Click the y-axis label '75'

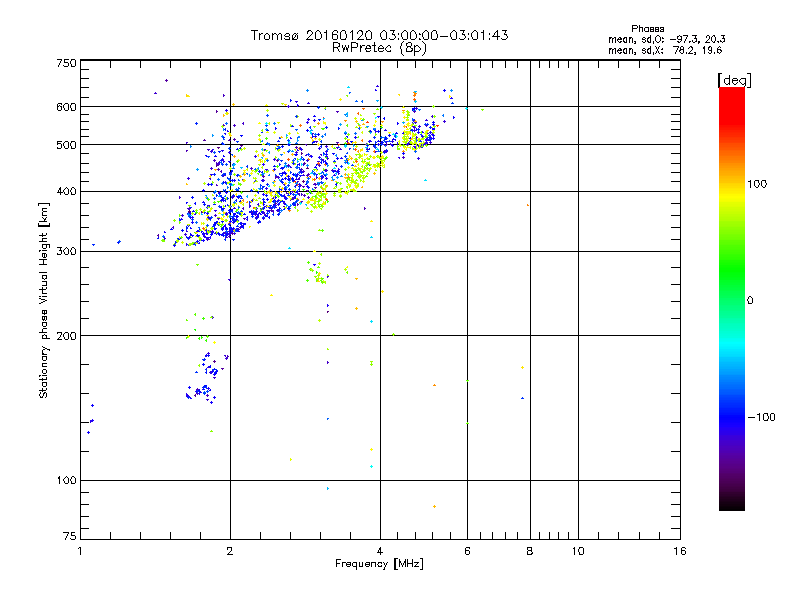coord(70,536)
